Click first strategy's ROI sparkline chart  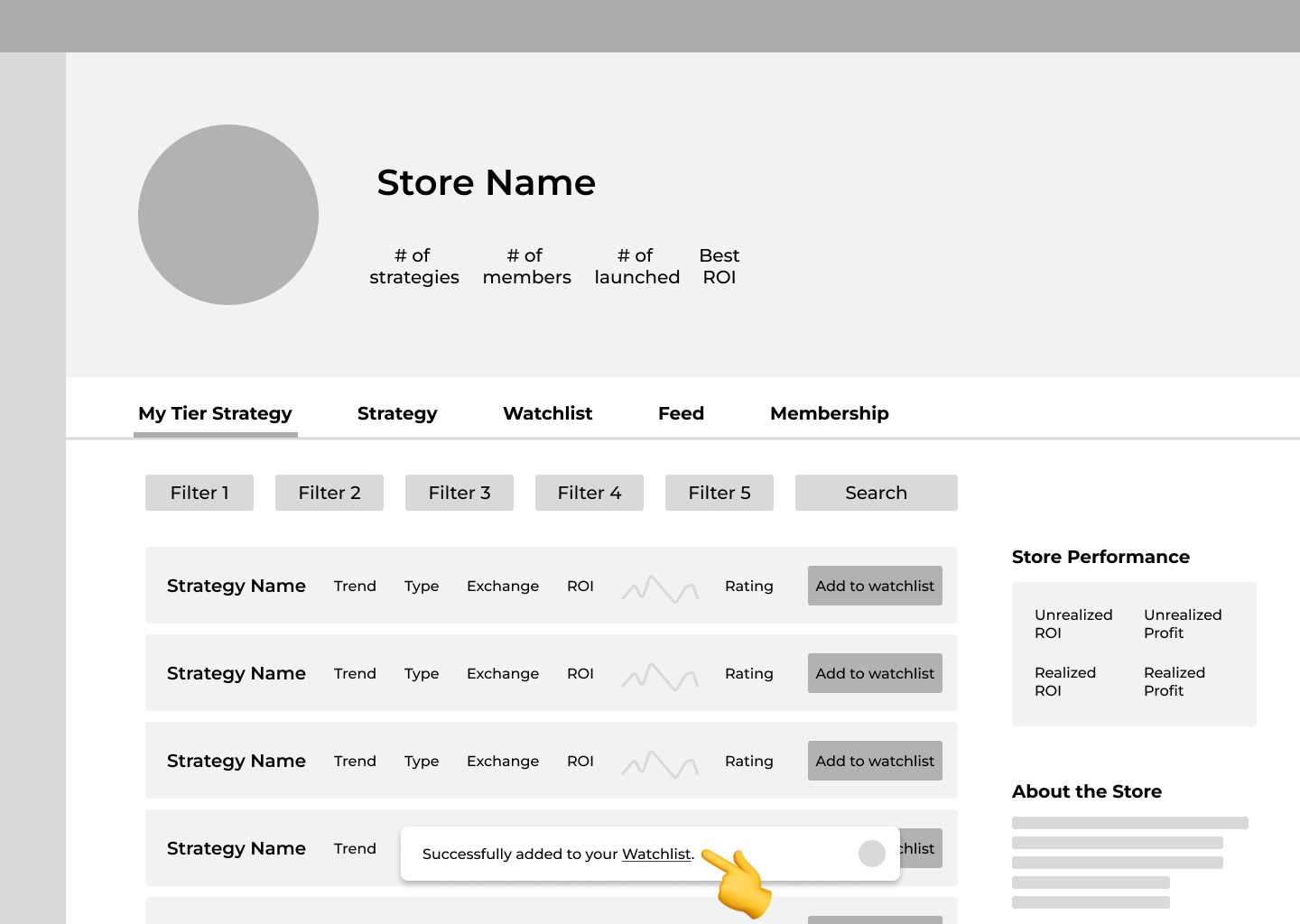(660, 589)
